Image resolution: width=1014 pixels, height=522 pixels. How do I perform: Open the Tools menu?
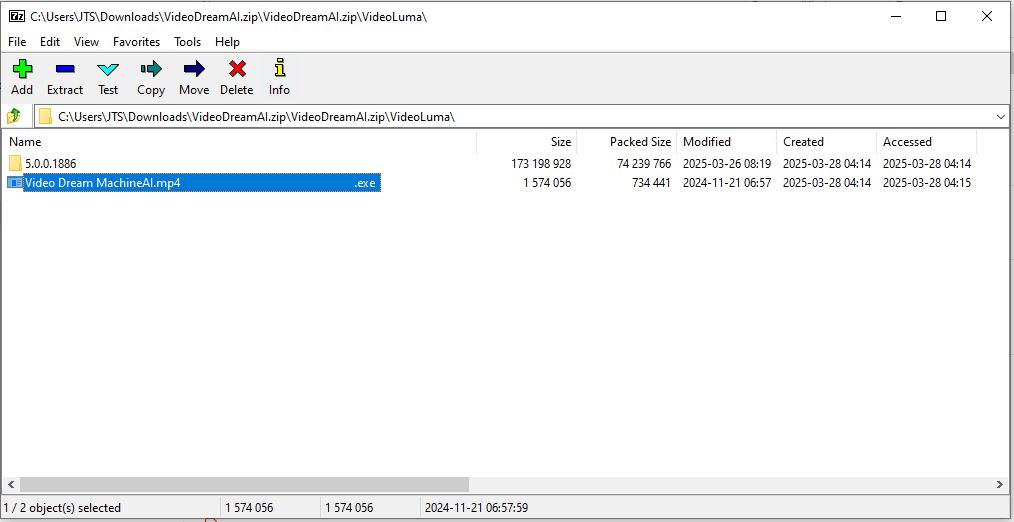(x=187, y=42)
